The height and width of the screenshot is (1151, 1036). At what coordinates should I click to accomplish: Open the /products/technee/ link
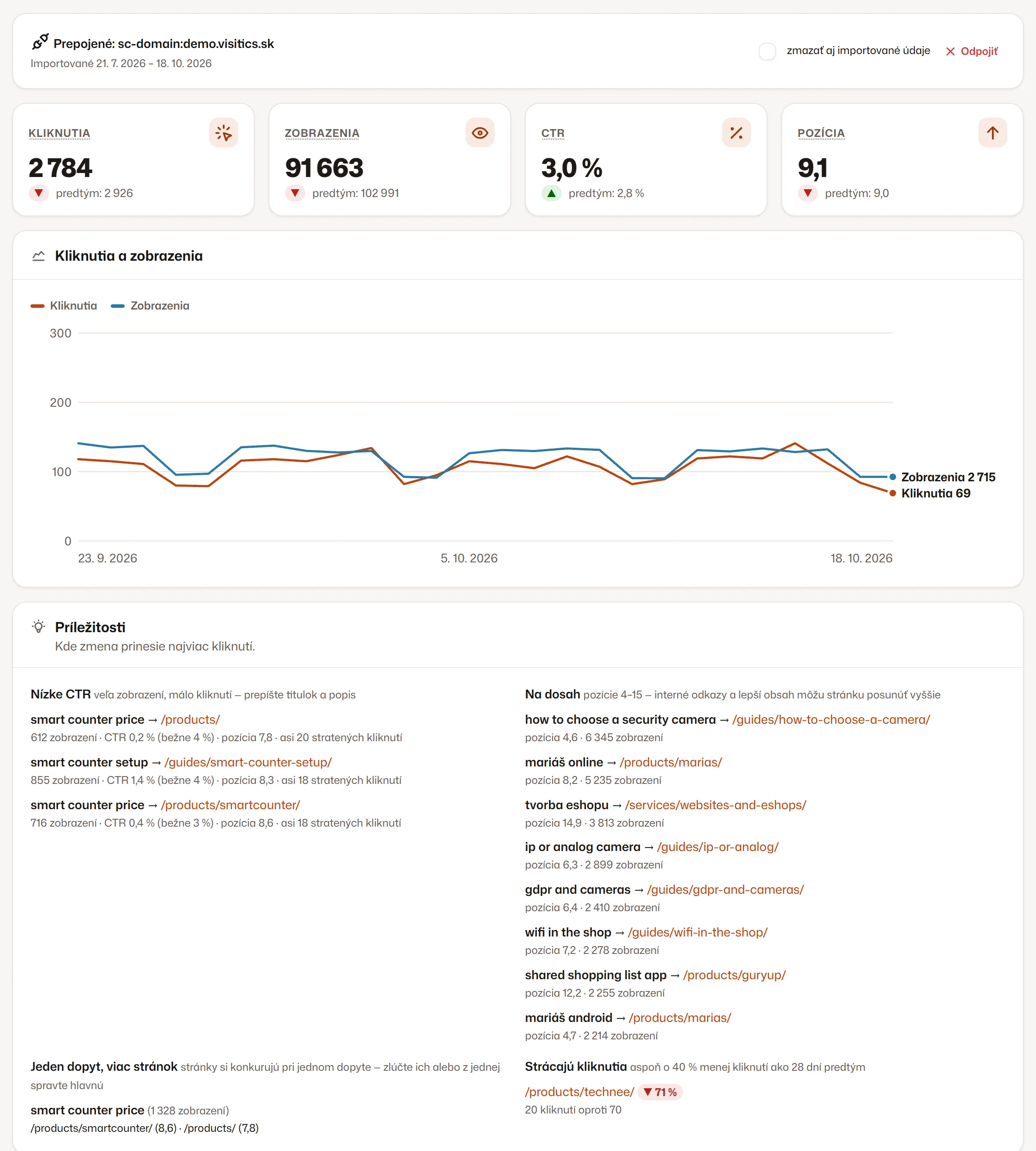[x=579, y=1092]
